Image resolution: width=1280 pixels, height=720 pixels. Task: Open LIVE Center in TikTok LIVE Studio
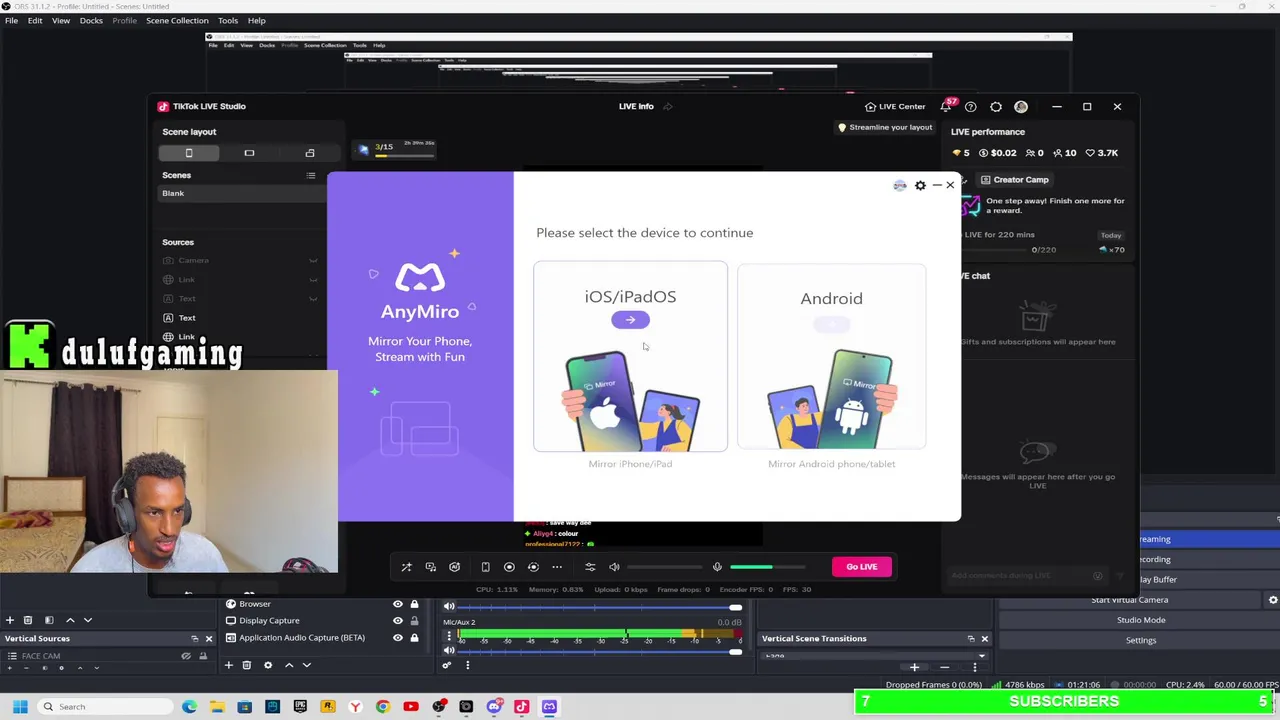pos(895,107)
